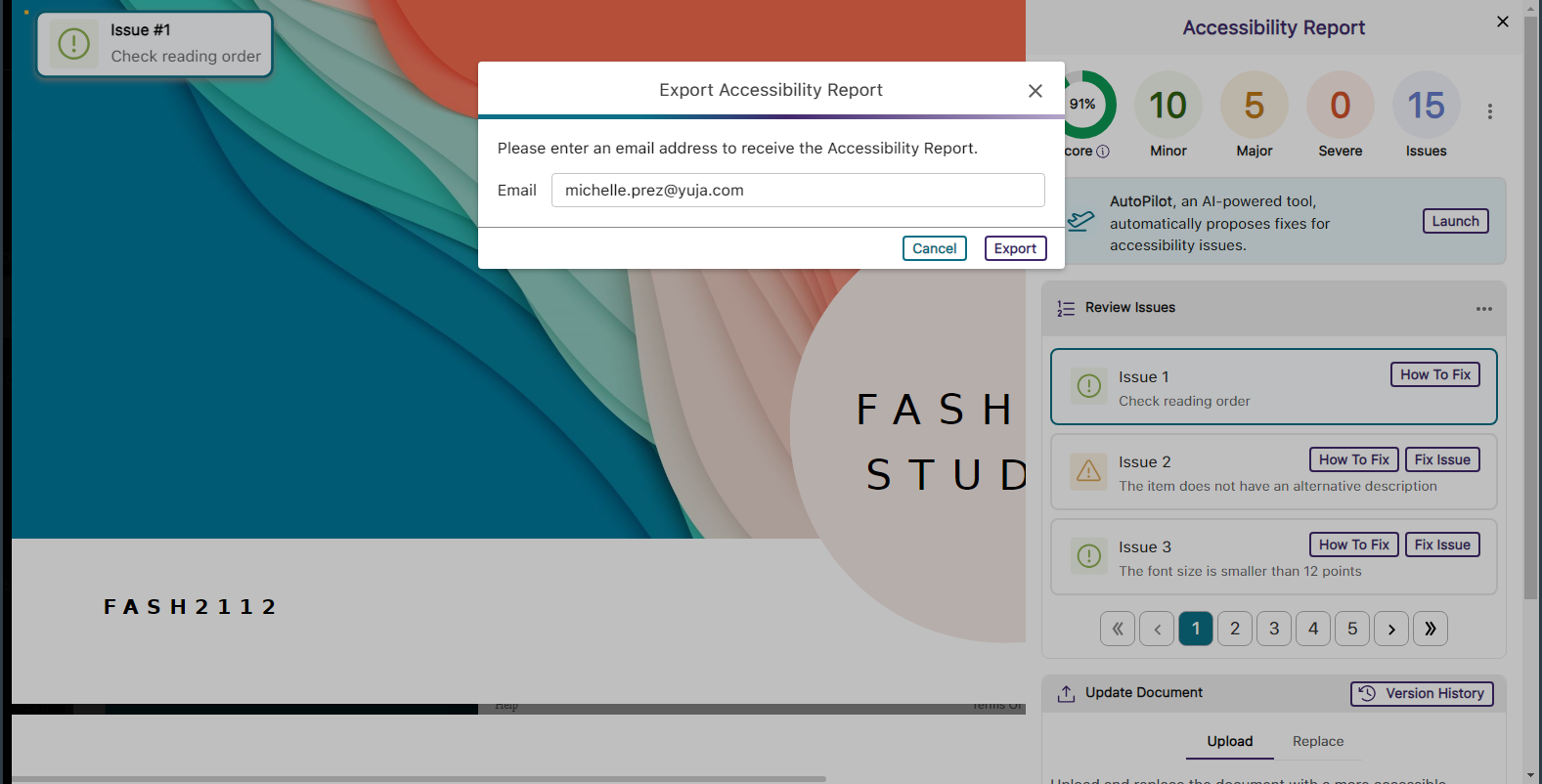Viewport: 1542px width, 784px height.
Task: Close the Export Accessibility Report dialog
Action: click(1035, 91)
